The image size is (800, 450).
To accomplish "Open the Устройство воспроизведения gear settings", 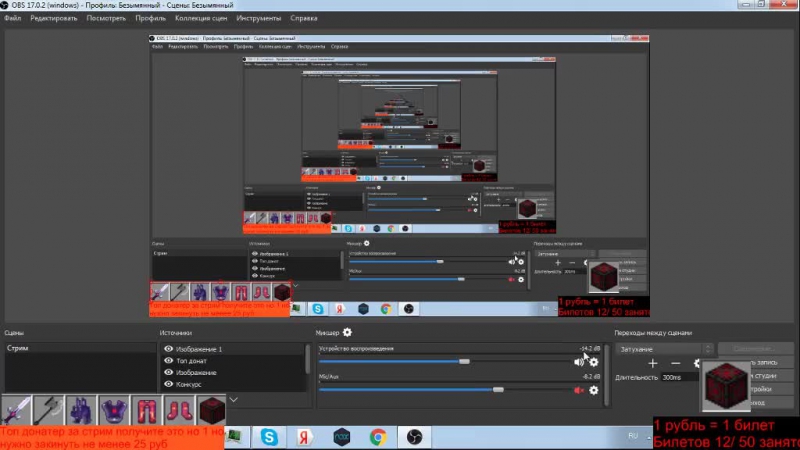I will pos(594,362).
